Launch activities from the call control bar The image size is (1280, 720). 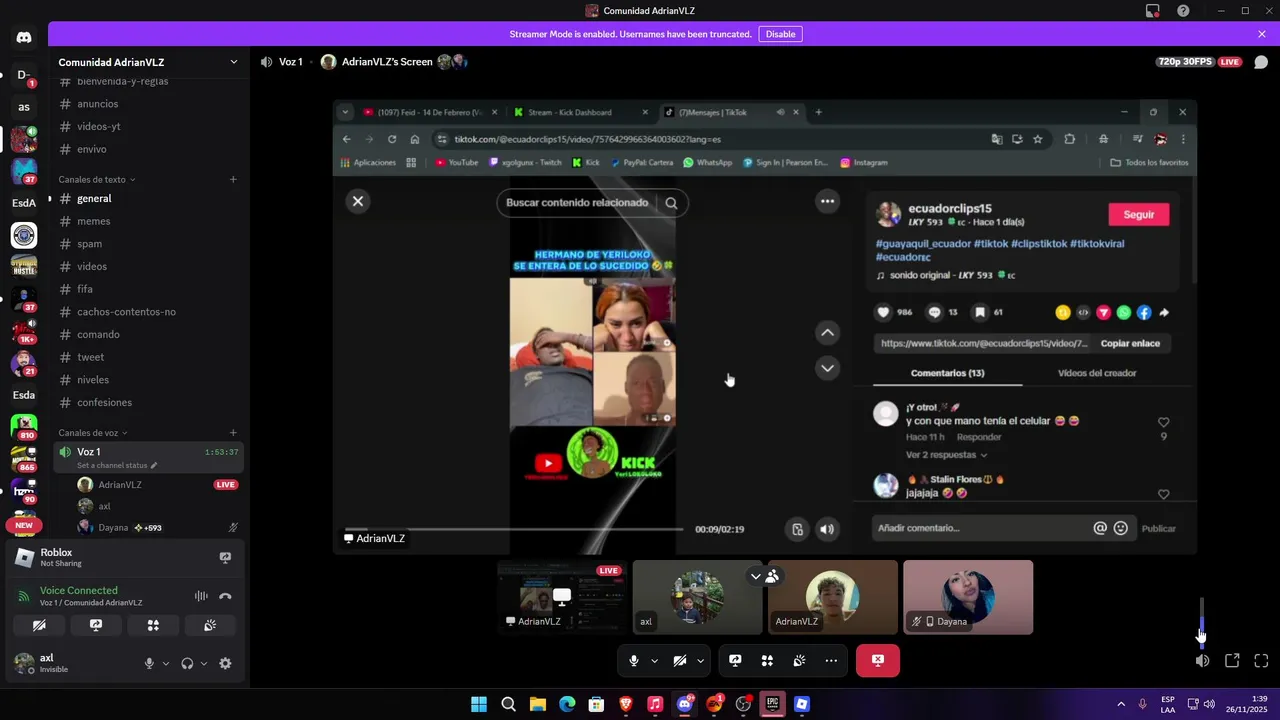click(767, 660)
